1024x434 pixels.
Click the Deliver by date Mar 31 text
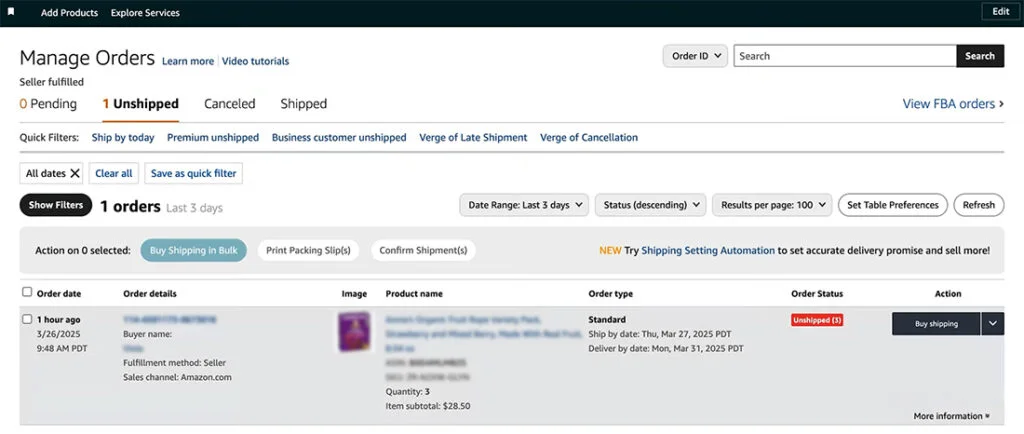pyautogui.click(x=666, y=349)
